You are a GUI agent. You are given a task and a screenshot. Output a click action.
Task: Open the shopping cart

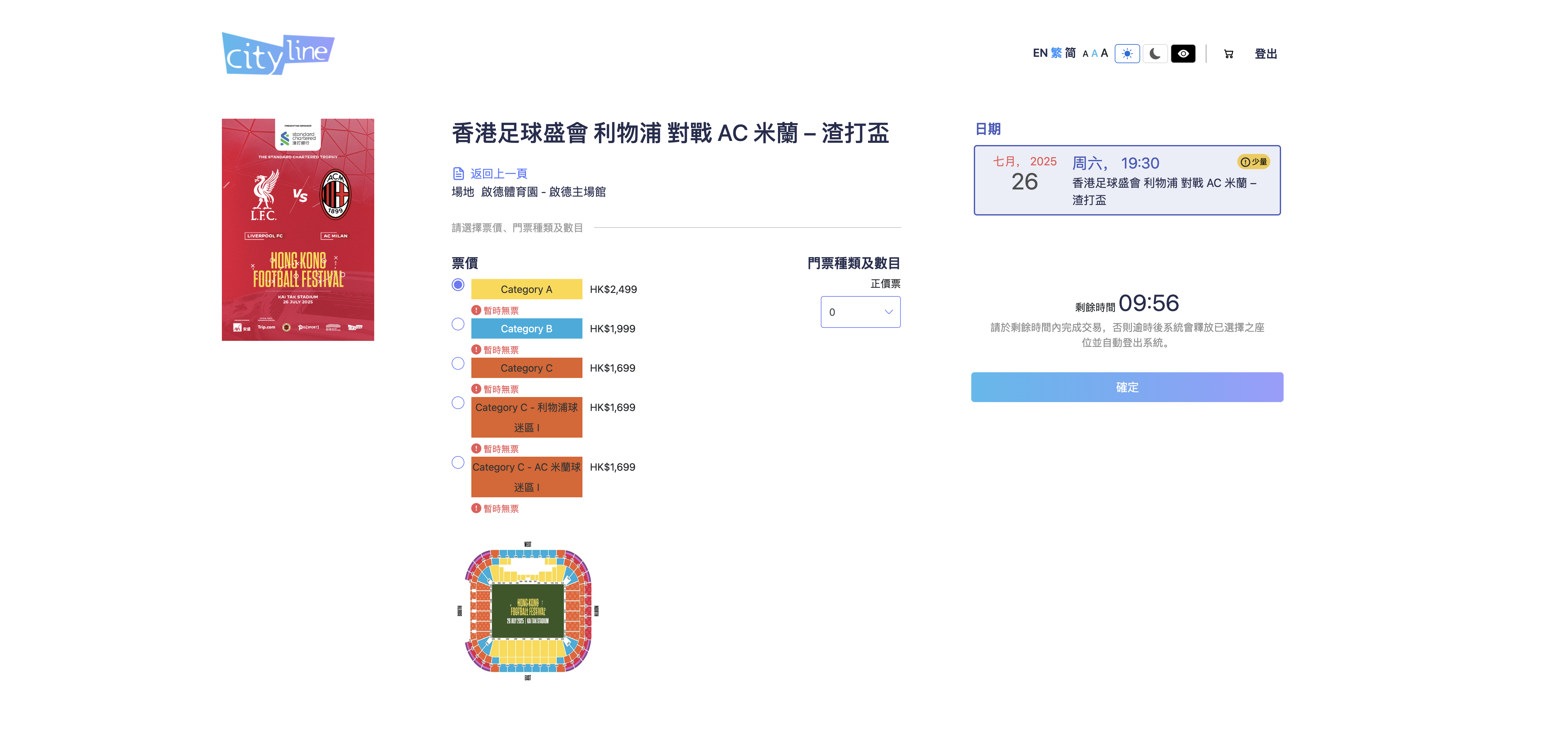(x=1228, y=54)
